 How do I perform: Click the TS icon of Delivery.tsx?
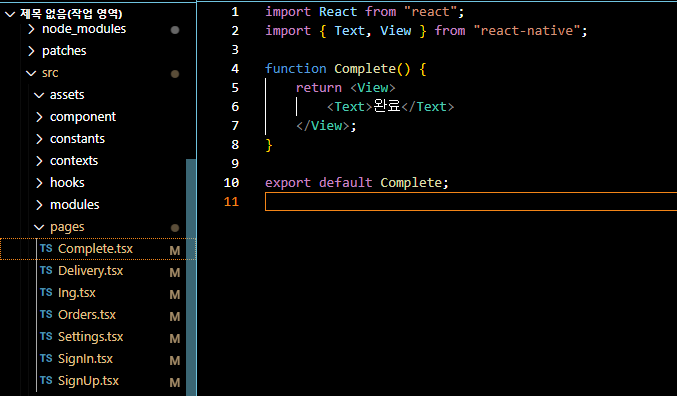[46, 270]
